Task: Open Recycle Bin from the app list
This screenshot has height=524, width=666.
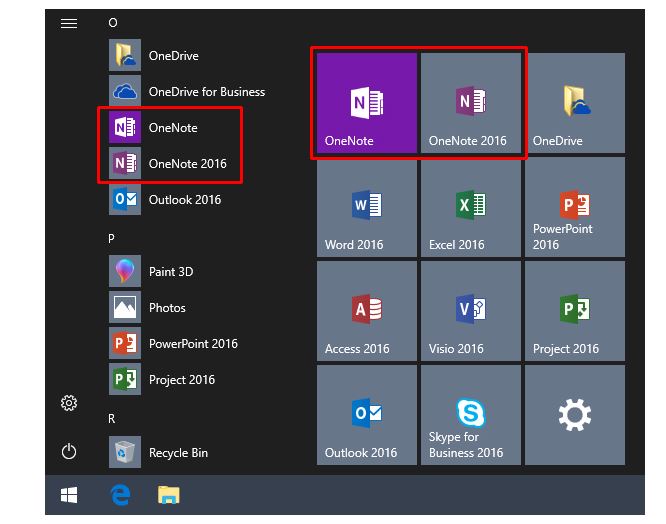Action: coord(158,453)
